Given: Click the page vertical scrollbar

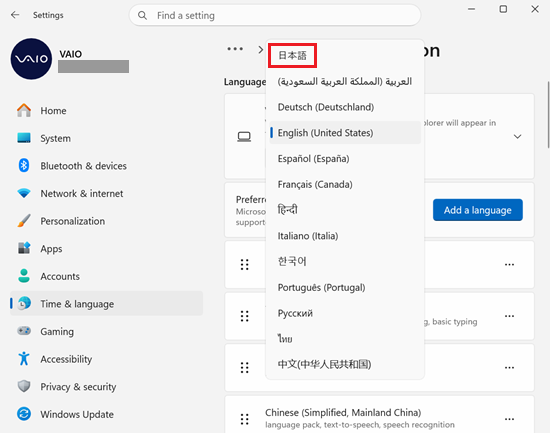Looking at the screenshot, I should click(548, 115).
